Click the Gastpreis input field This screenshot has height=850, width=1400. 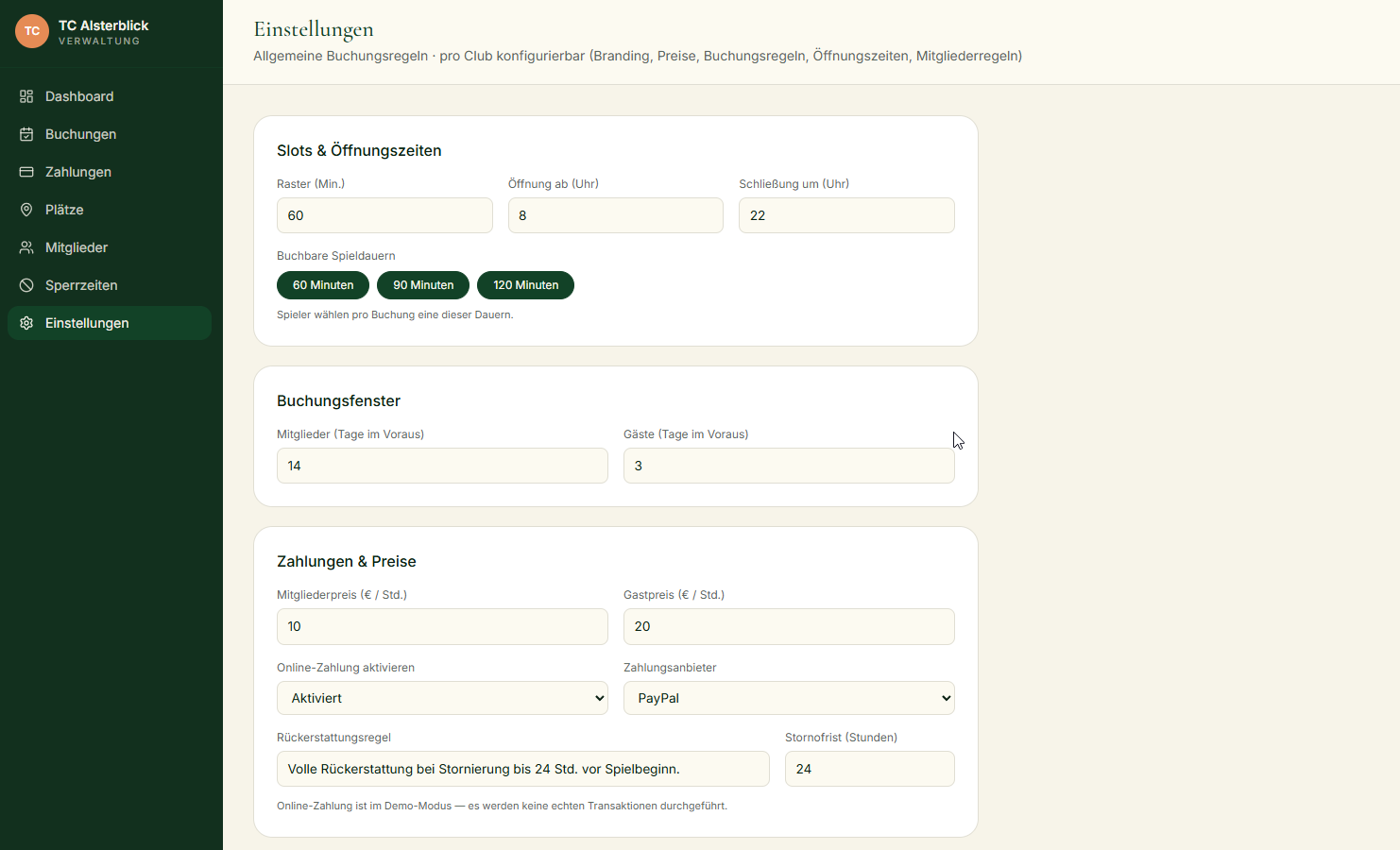(789, 626)
